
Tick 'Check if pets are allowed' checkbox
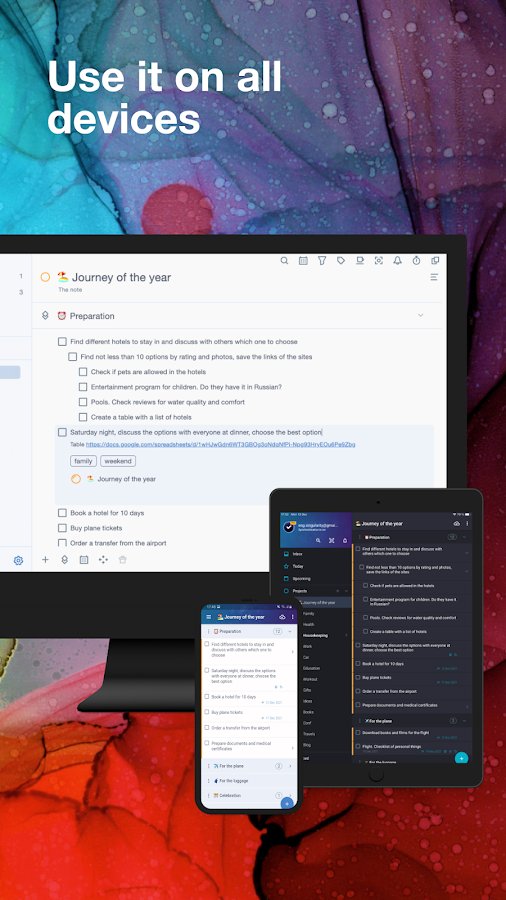(83, 372)
